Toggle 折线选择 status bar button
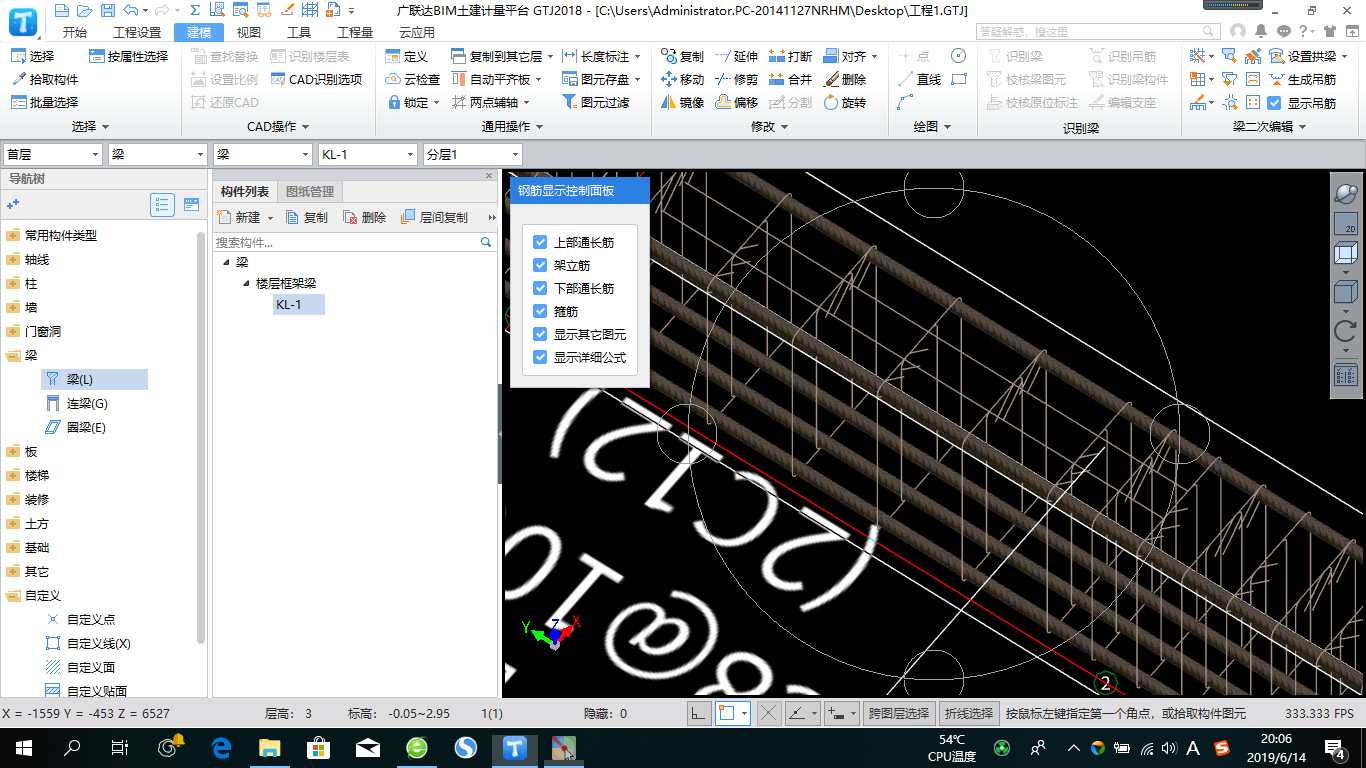This screenshot has width=1366, height=768. 969,713
